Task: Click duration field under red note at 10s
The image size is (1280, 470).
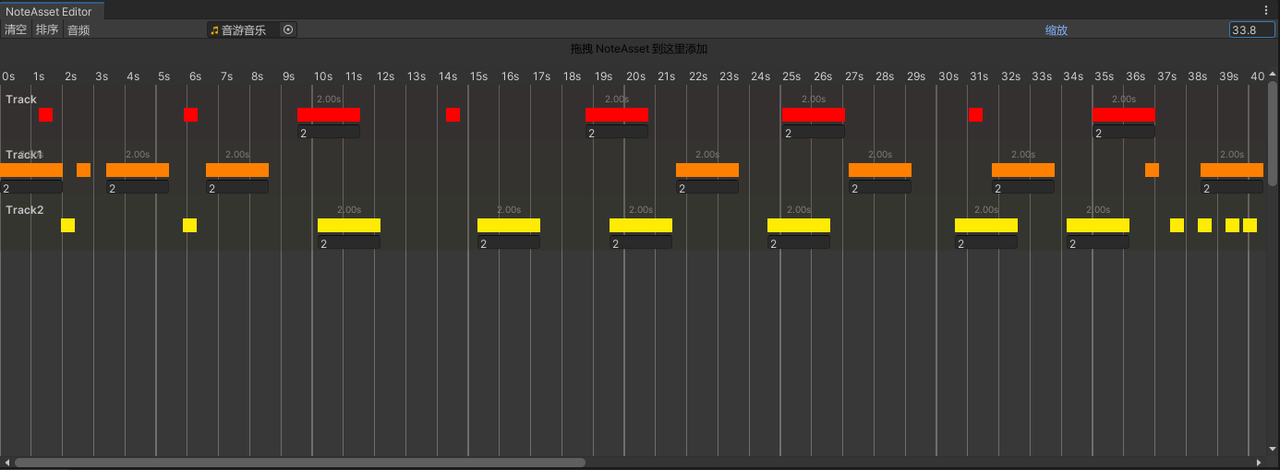Action: pyautogui.click(x=328, y=132)
